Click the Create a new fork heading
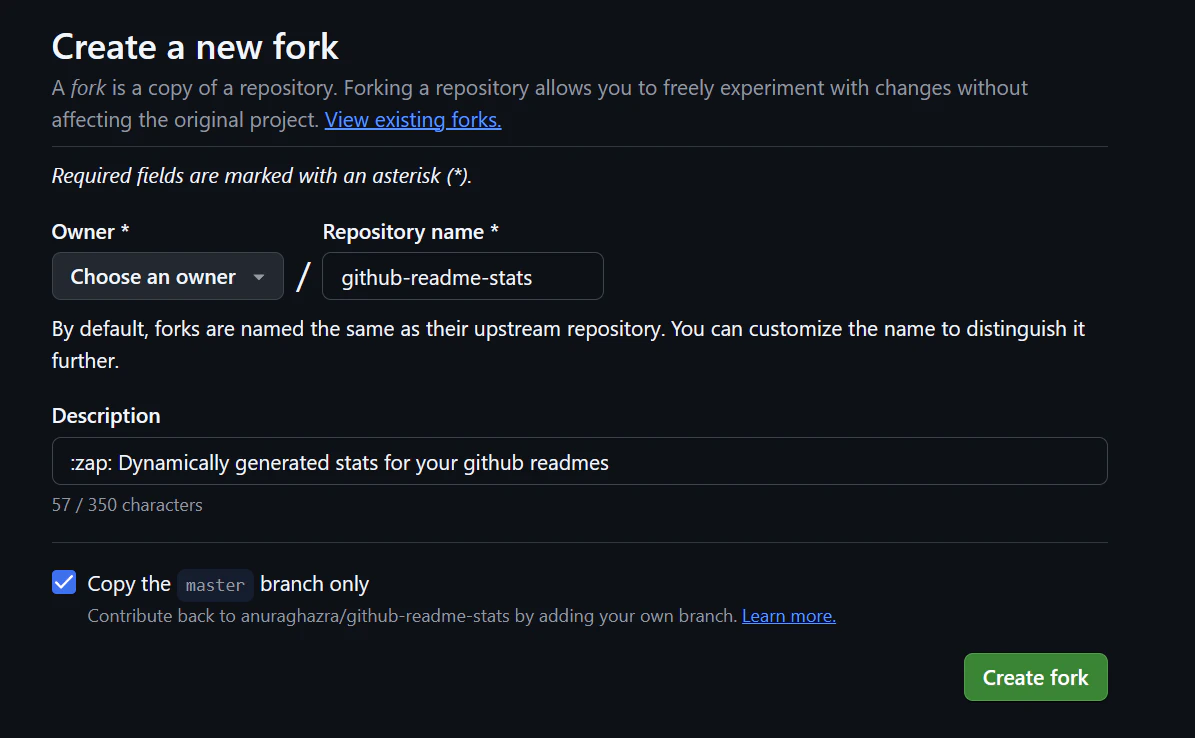The width and height of the screenshot is (1195, 738). [195, 47]
